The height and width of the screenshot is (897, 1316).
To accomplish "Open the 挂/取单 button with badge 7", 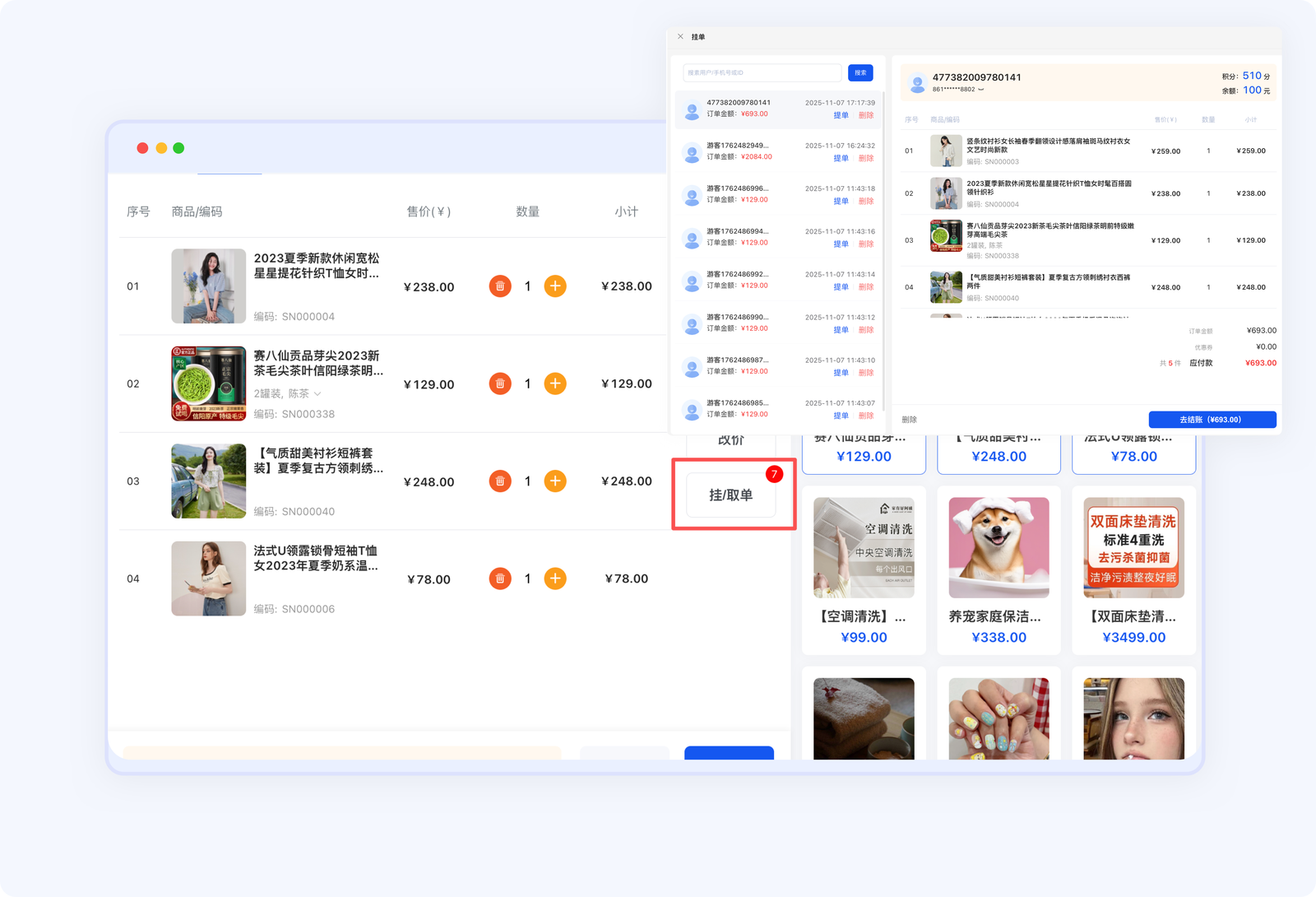I will 730,495.
